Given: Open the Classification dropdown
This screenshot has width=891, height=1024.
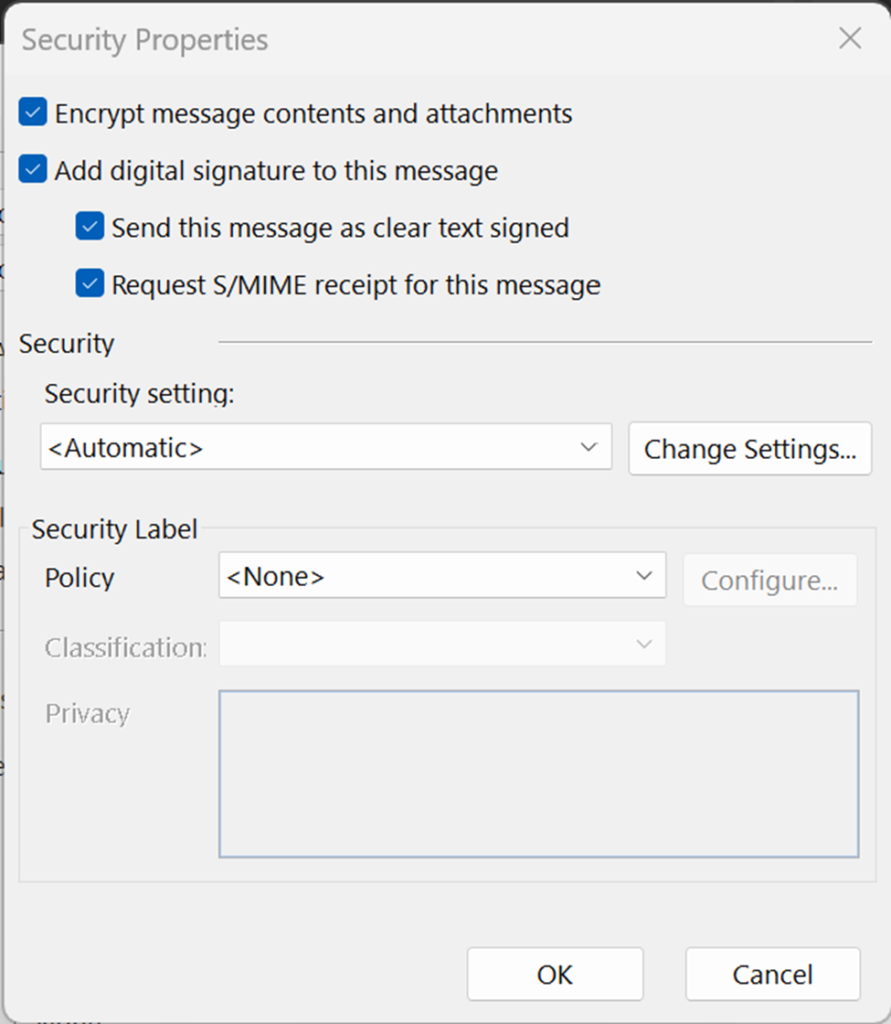Looking at the screenshot, I should pyautogui.click(x=442, y=644).
